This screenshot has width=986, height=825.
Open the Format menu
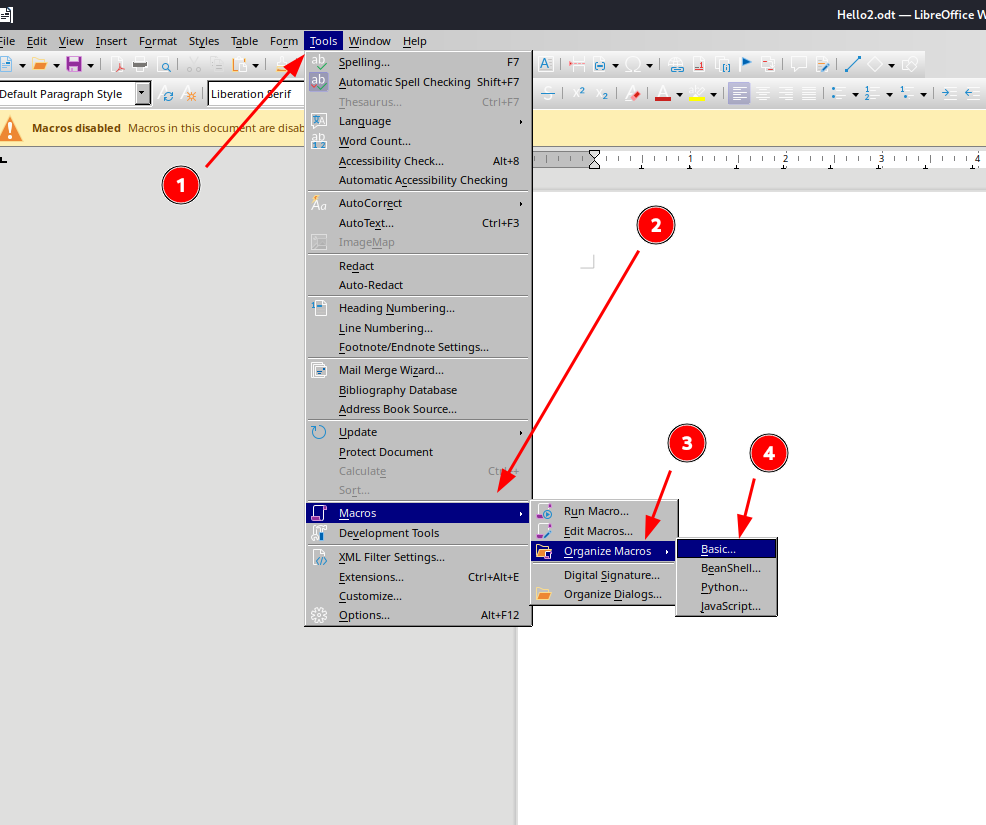(158, 42)
